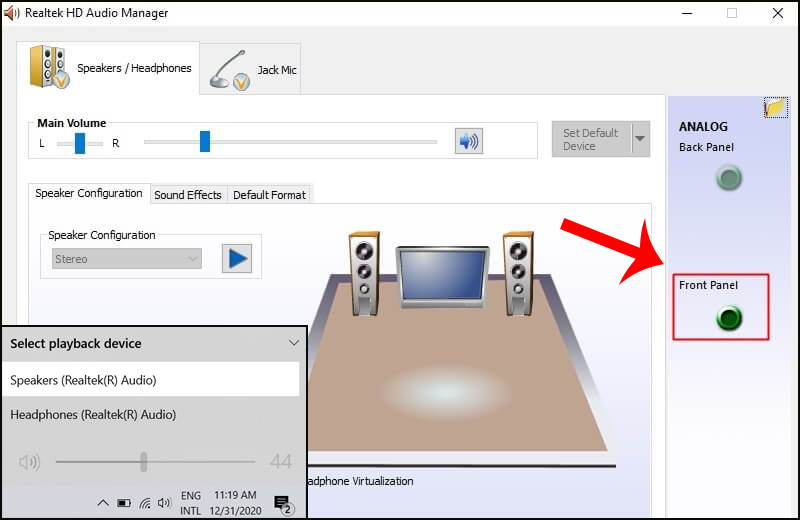
Task: Open the Sound Effects tab
Action: click(x=188, y=195)
